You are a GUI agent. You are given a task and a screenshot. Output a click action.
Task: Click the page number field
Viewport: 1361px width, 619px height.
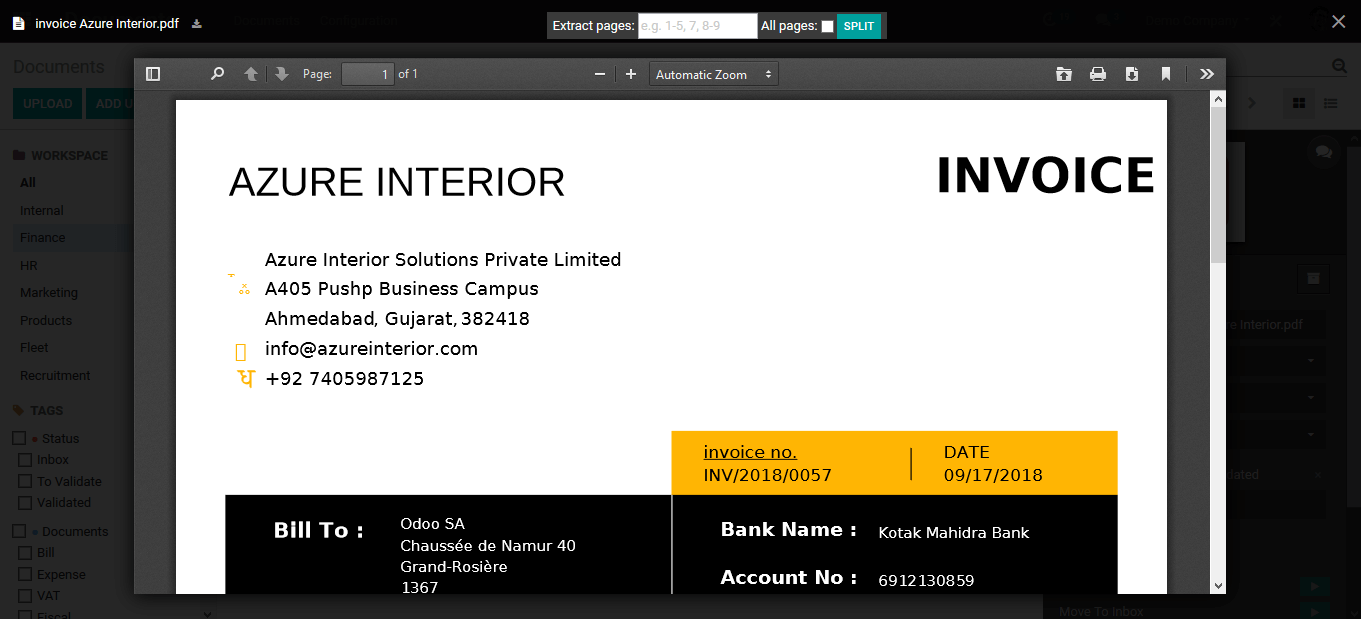367,74
